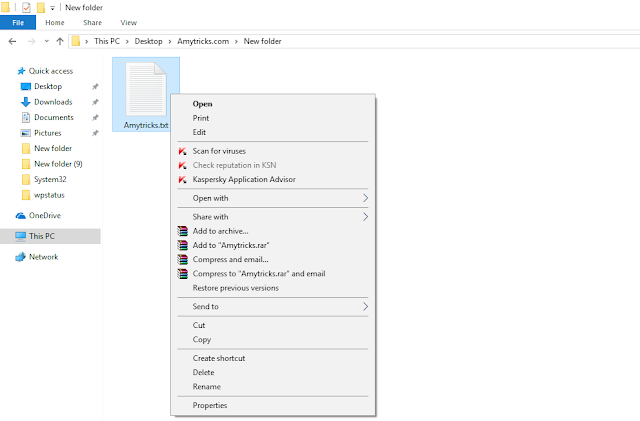Image resolution: width=640 pixels, height=421 pixels.
Task: Click the Back navigation arrow
Action: [13, 41]
